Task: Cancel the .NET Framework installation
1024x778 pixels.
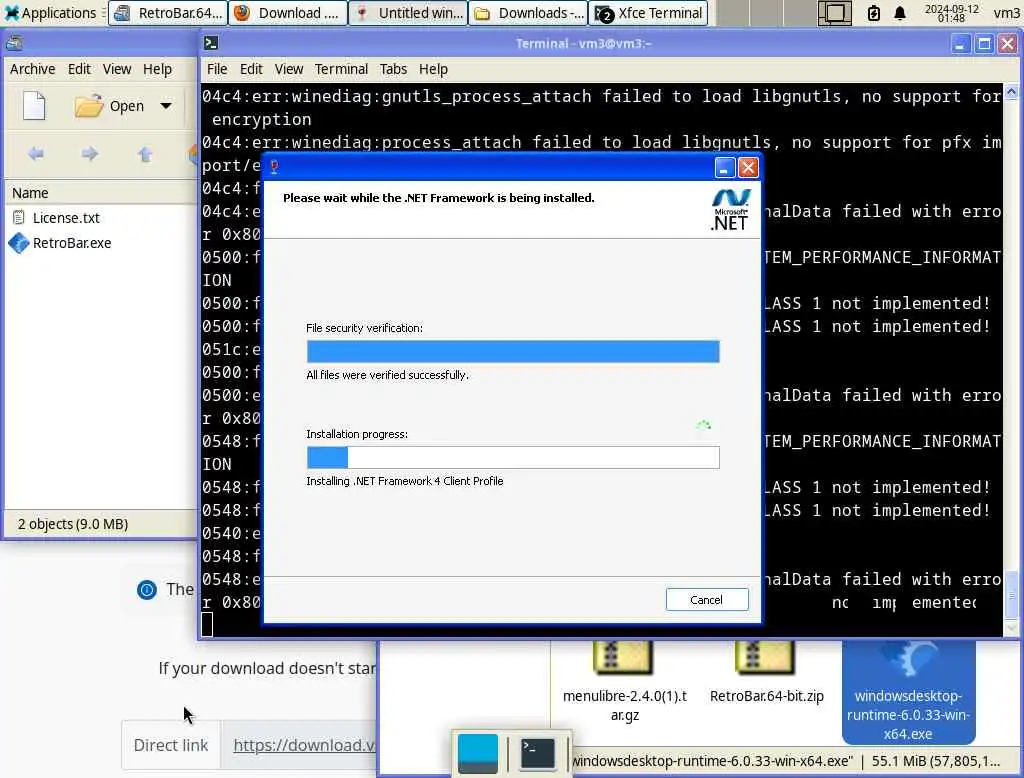Action: click(707, 600)
